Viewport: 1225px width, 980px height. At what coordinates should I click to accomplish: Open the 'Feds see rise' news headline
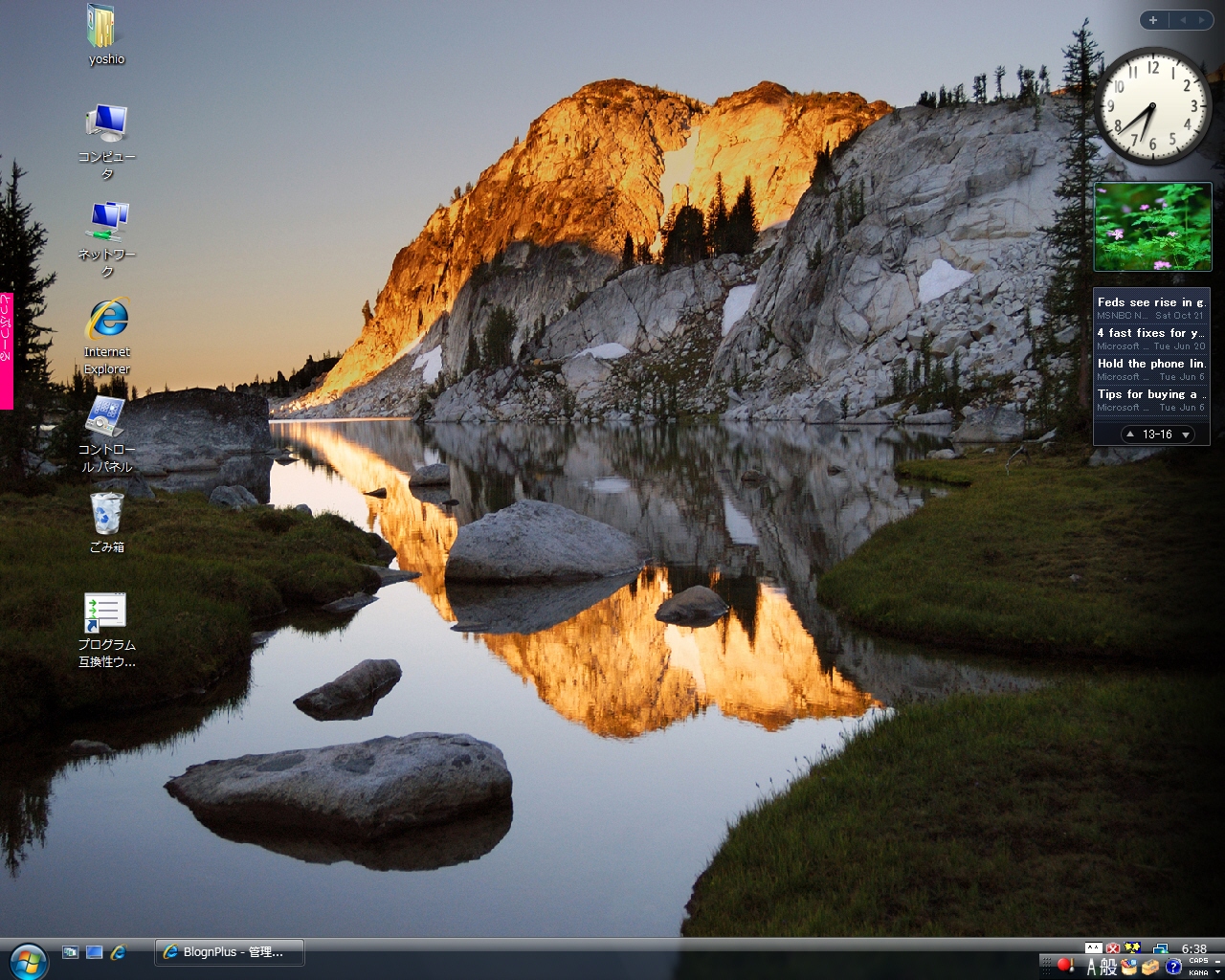pyautogui.click(x=1150, y=302)
